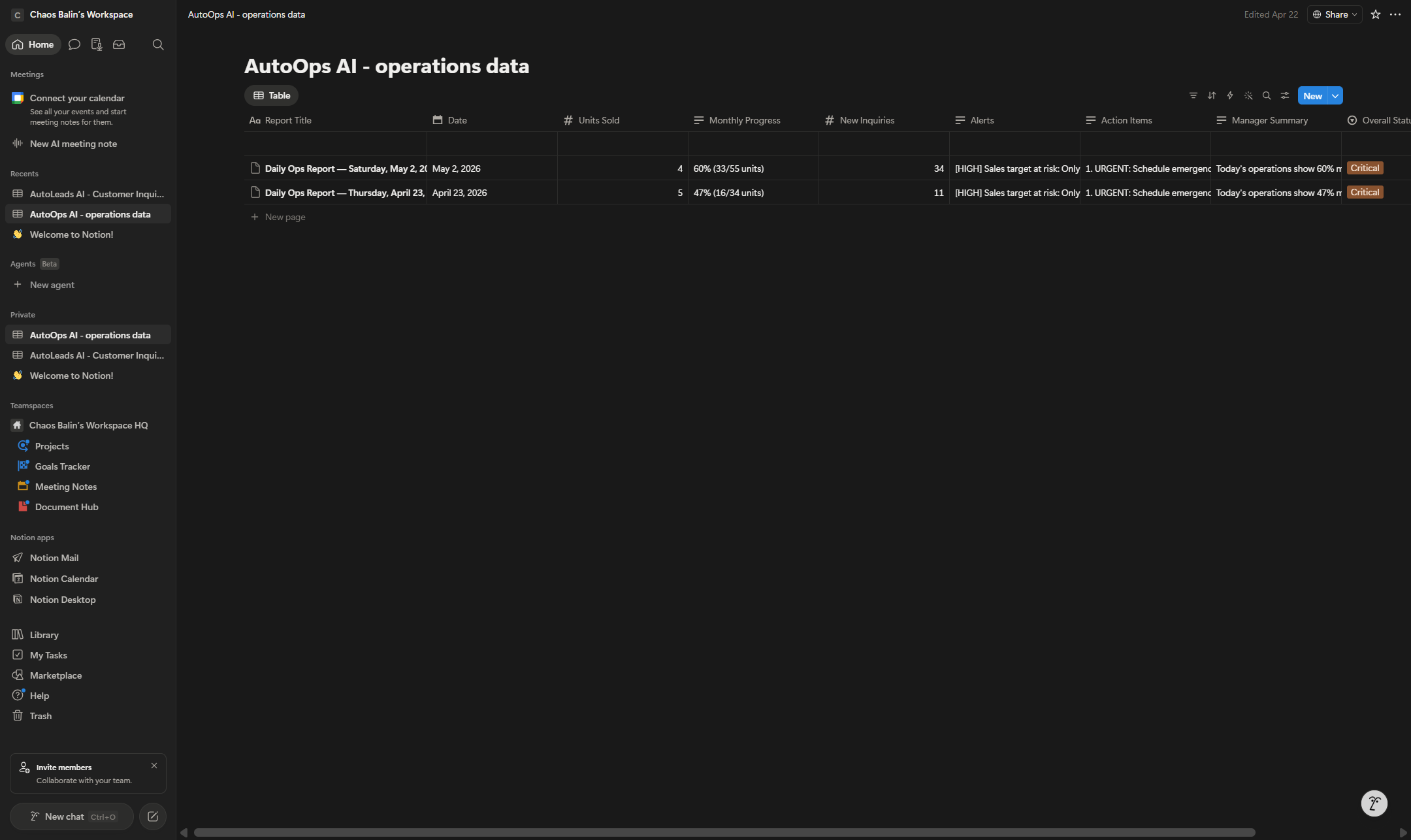
Task: Click the horizontal scrollbar thumb
Action: (x=724, y=832)
